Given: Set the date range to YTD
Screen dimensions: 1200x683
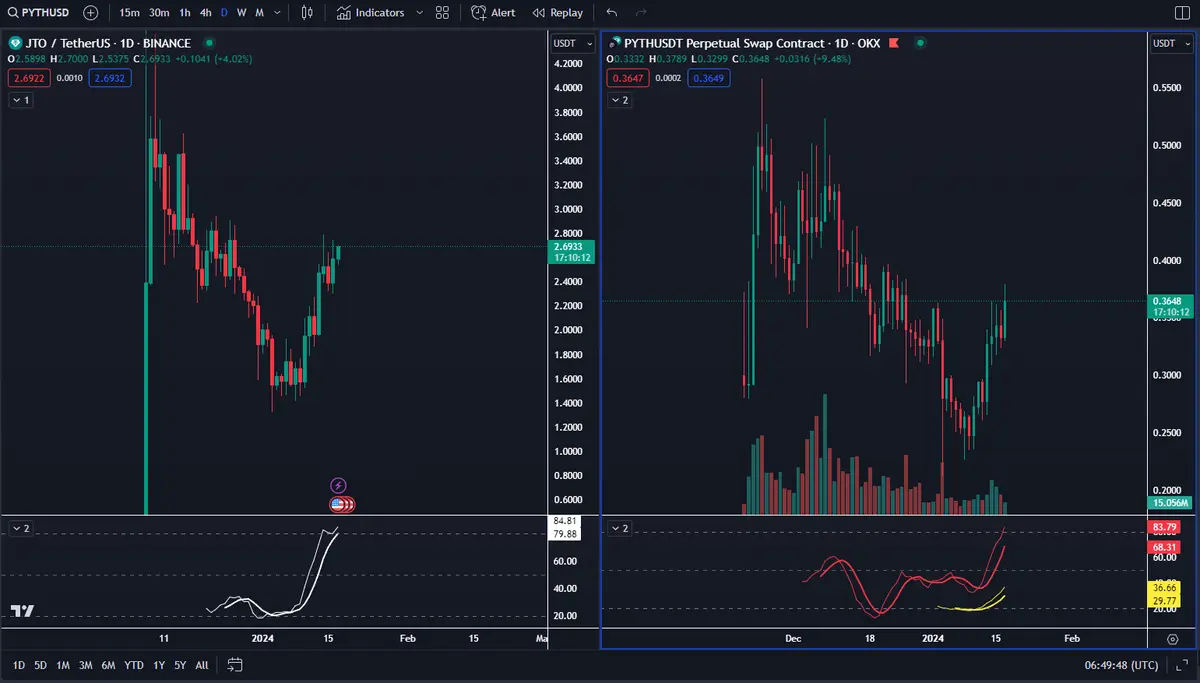Looking at the screenshot, I should tap(134, 664).
